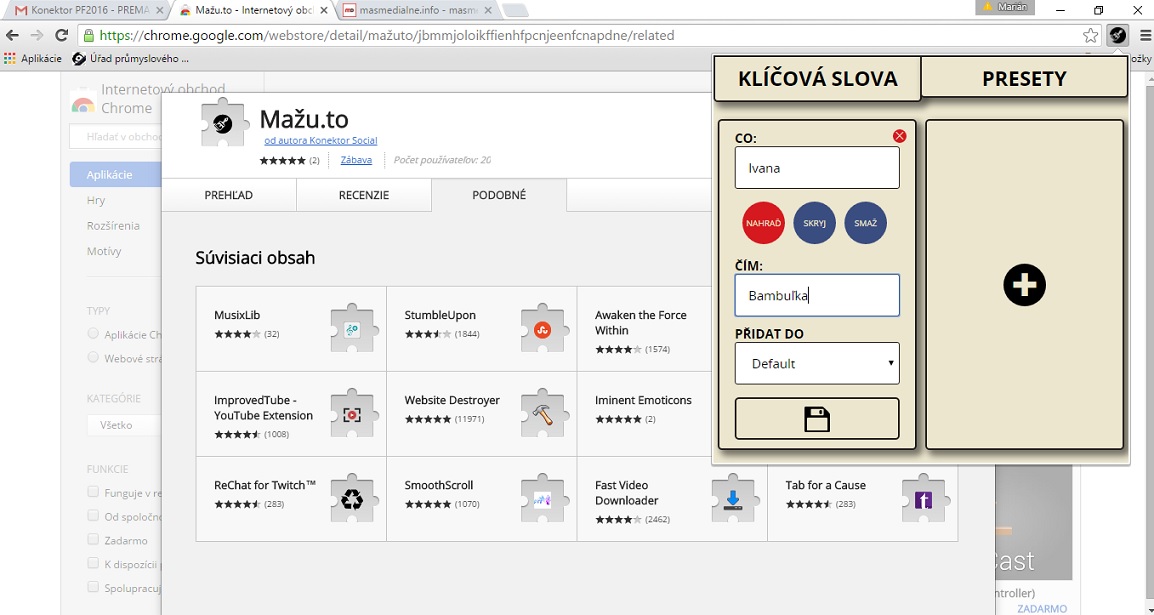Open the Website Destroyer hammer icon
The height and width of the screenshot is (615, 1154).
tap(542, 414)
